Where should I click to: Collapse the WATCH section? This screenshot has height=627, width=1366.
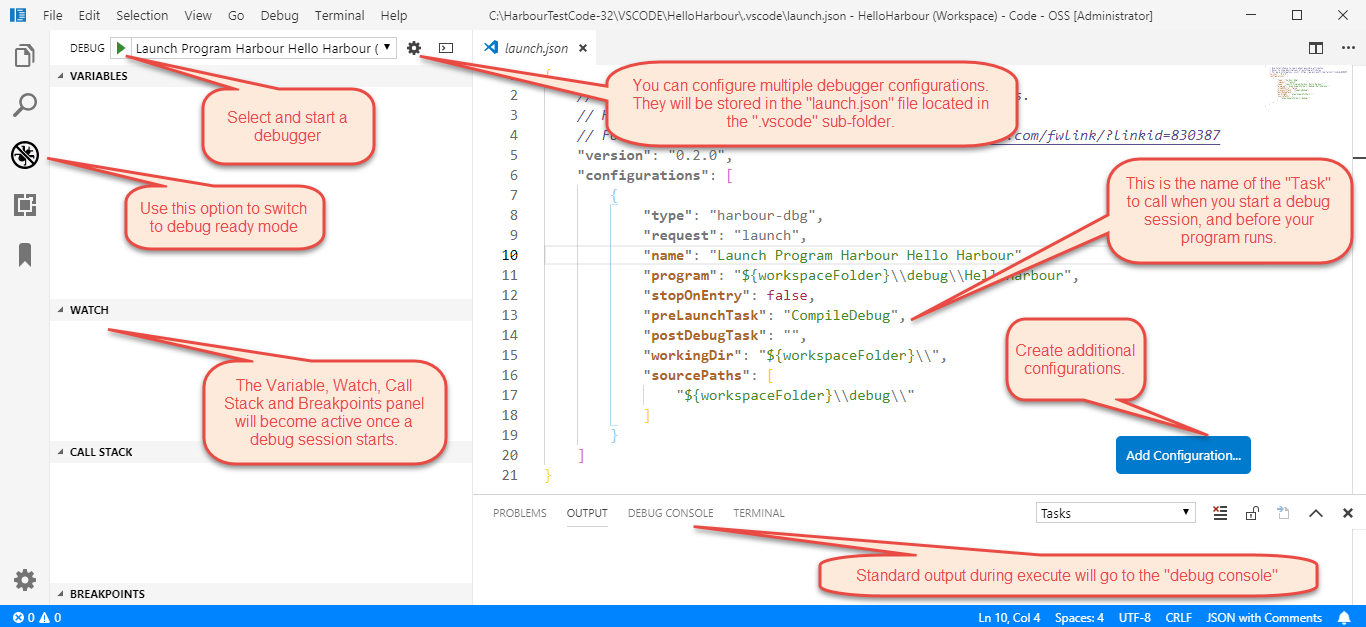tap(89, 310)
